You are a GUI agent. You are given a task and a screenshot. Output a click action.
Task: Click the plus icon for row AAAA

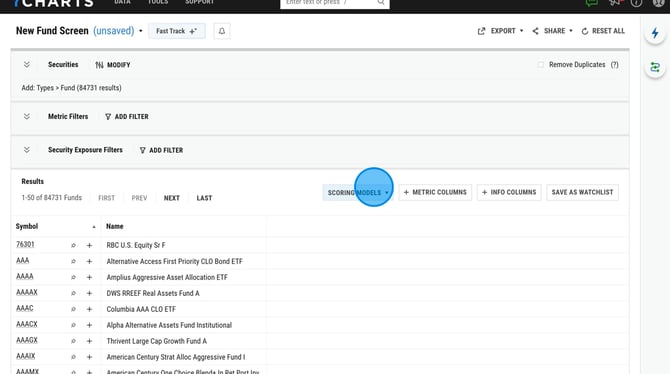point(89,277)
